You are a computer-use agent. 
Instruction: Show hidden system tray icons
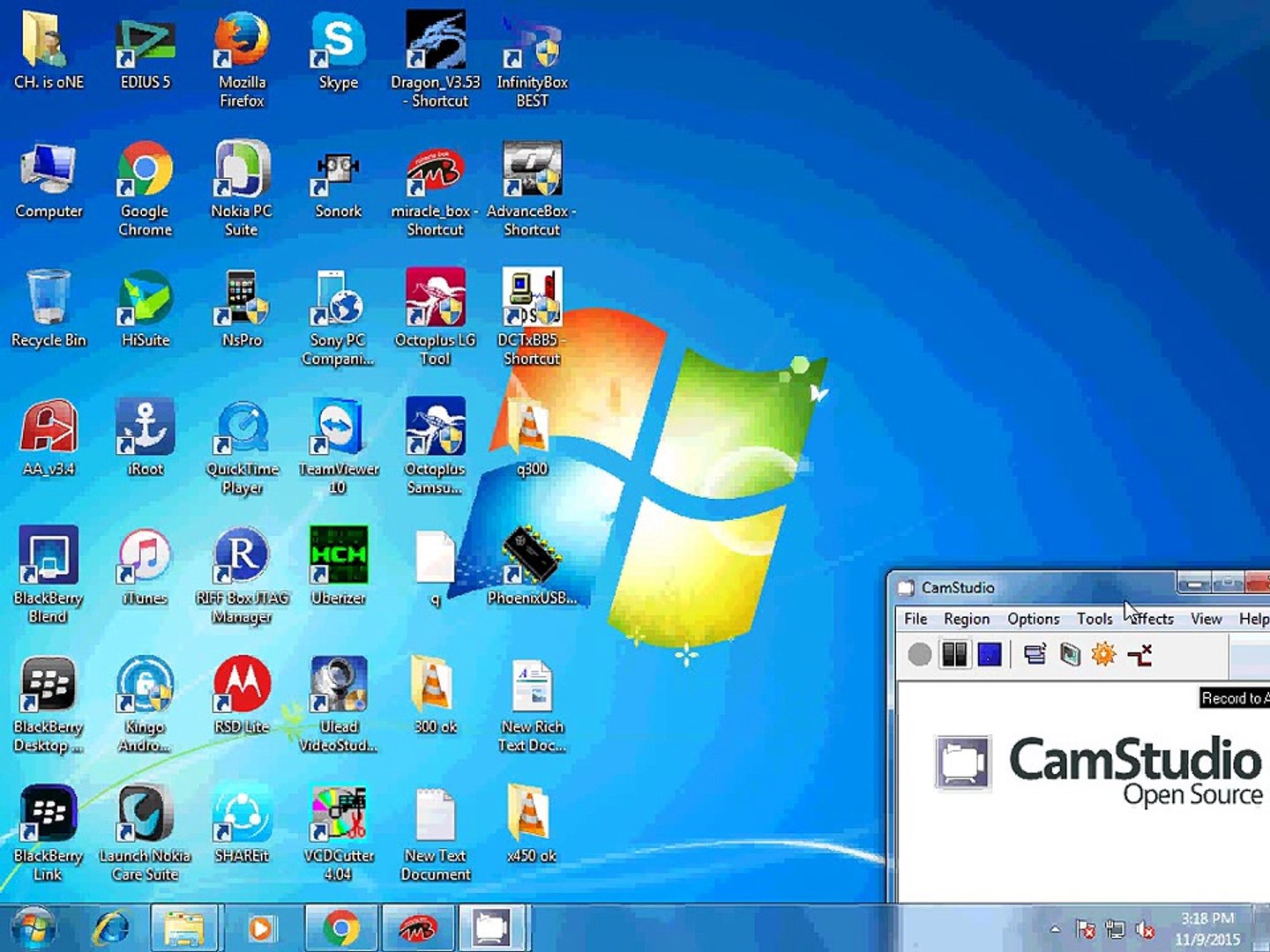coord(1055,929)
